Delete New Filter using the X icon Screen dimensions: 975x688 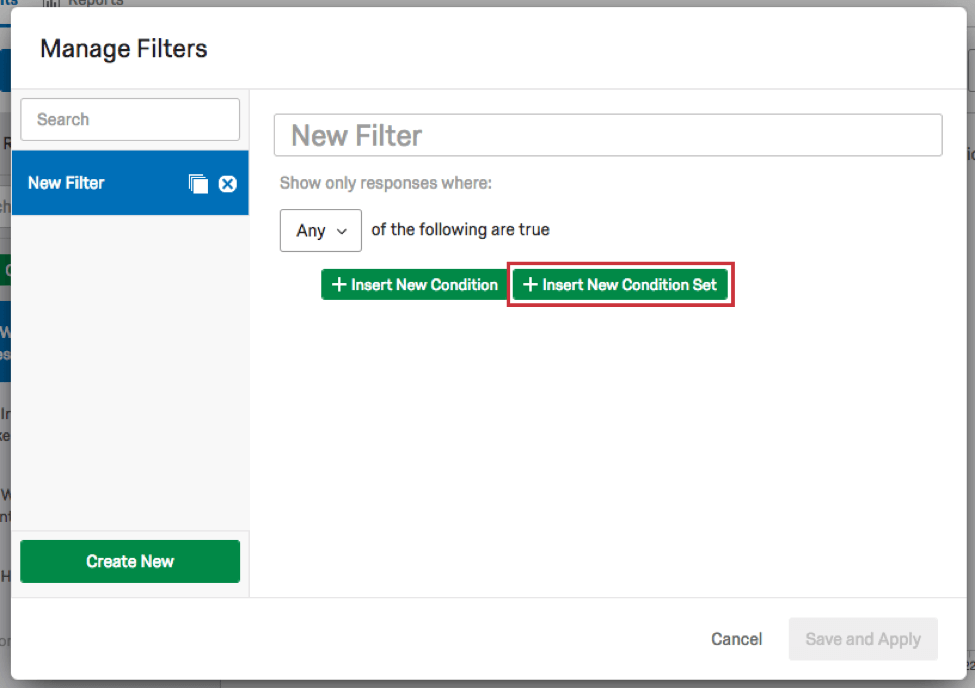pyautogui.click(x=227, y=183)
